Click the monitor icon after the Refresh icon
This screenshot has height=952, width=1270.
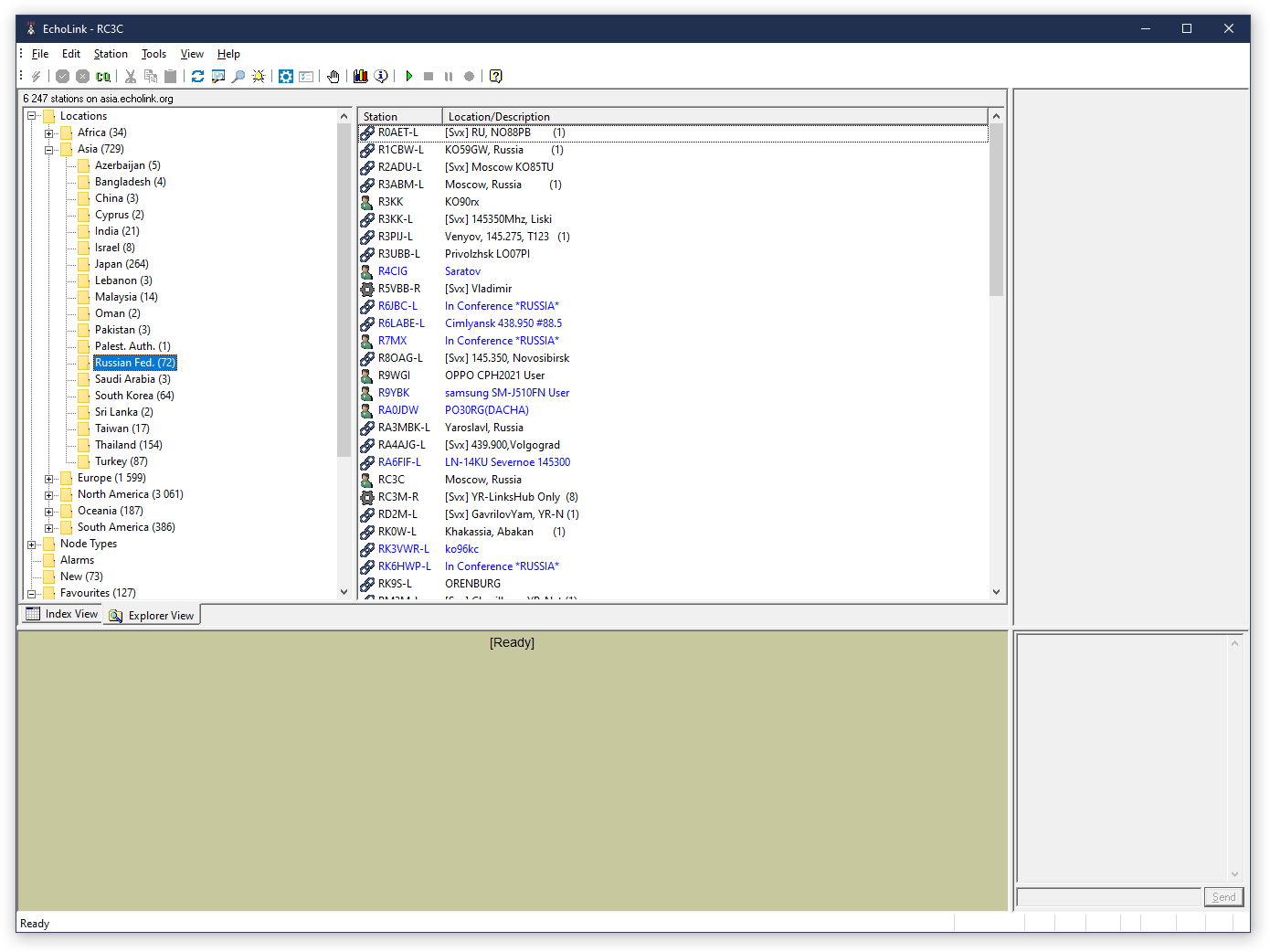pyautogui.click(x=218, y=77)
